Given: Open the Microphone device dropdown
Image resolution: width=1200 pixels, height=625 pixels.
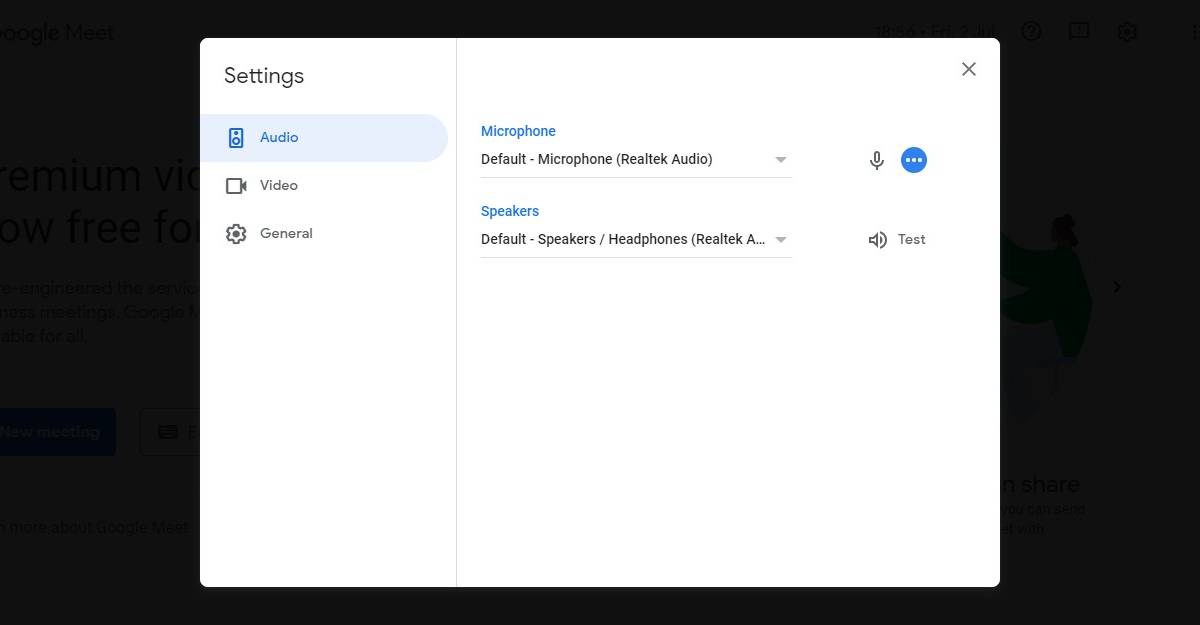Looking at the screenshot, I should click(635, 159).
